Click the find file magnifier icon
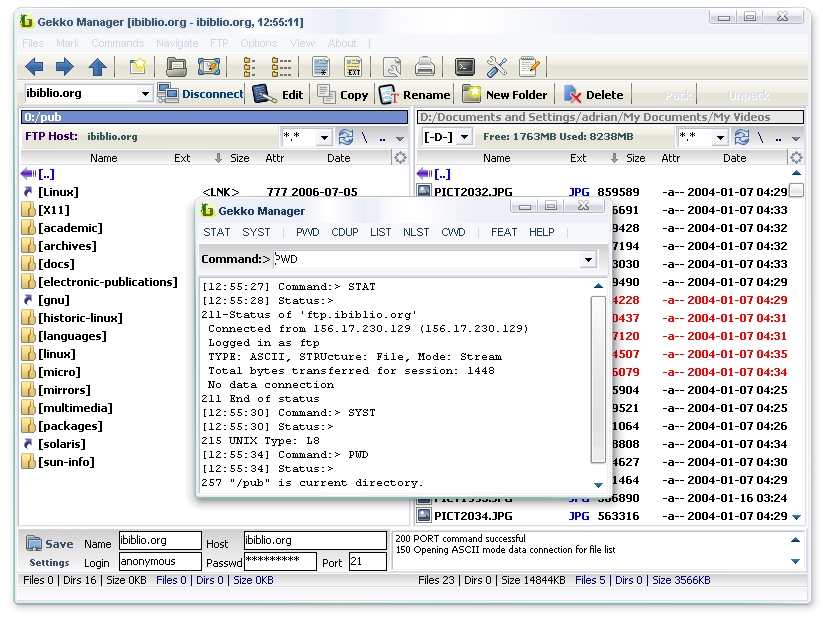Viewport: 823px width, 618px height. tap(392, 67)
